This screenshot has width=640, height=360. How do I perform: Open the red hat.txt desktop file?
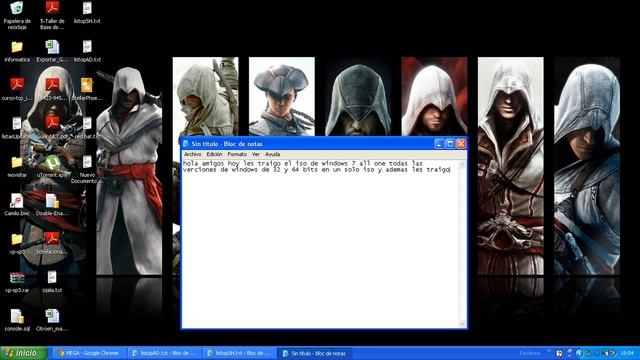[87, 128]
